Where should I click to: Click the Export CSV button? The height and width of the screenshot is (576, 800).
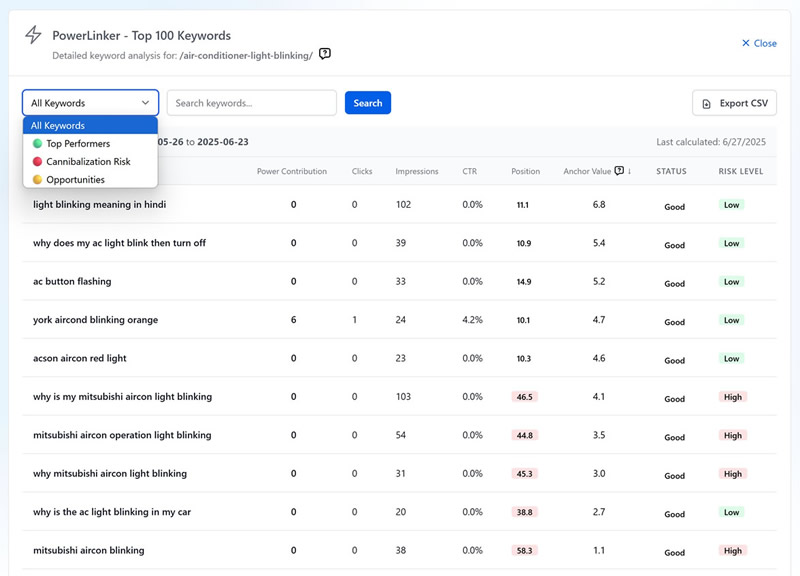pos(734,103)
